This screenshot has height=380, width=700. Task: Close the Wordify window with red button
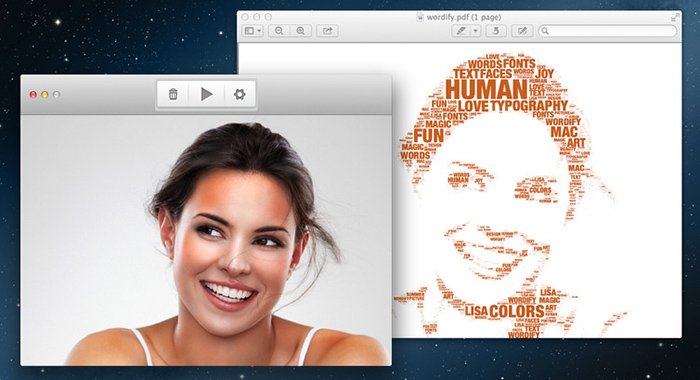(33, 95)
